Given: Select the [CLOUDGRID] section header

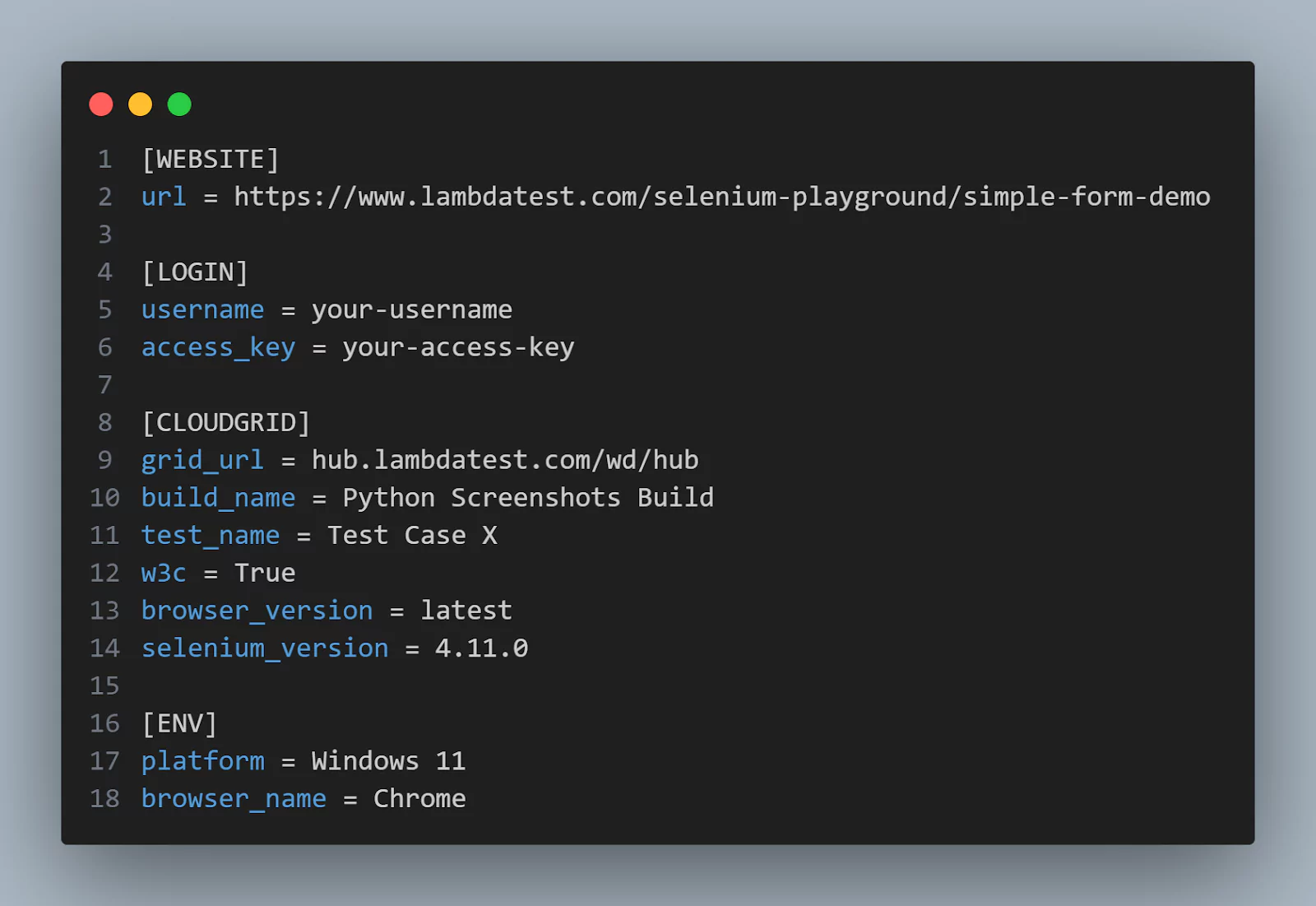Looking at the screenshot, I should pyautogui.click(x=226, y=422).
